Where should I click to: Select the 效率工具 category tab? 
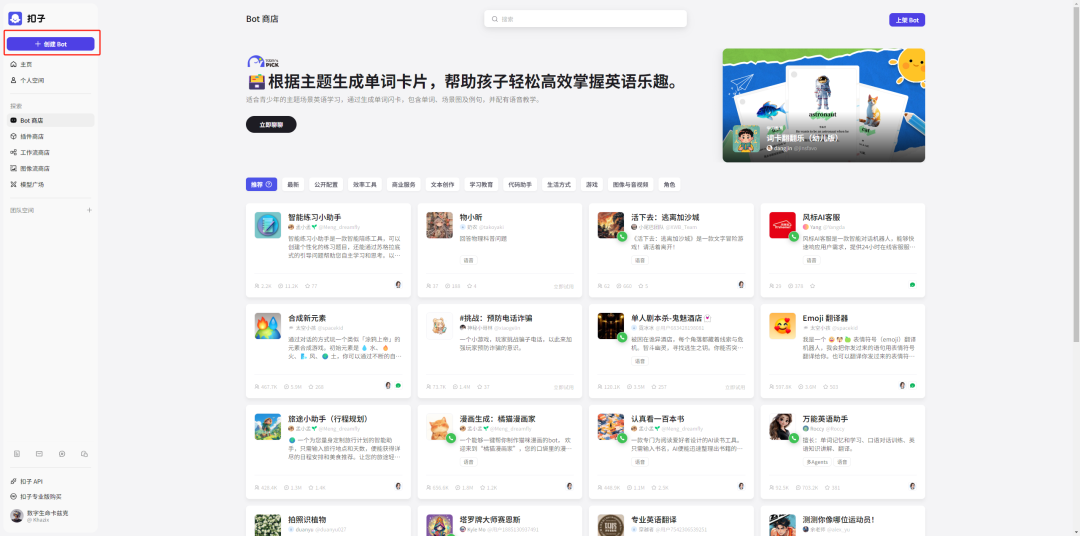pos(365,185)
